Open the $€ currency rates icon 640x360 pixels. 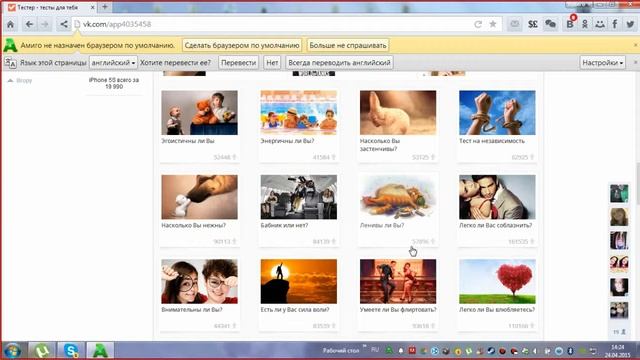(x=533, y=24)
